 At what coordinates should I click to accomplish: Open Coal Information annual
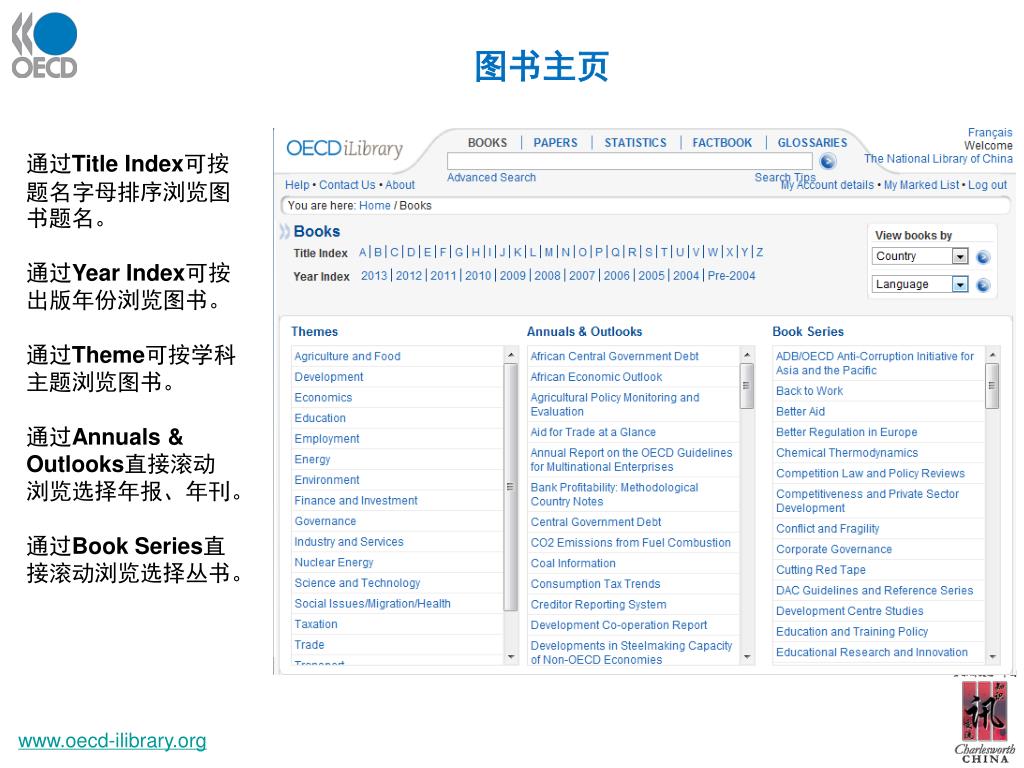point(573,563)
